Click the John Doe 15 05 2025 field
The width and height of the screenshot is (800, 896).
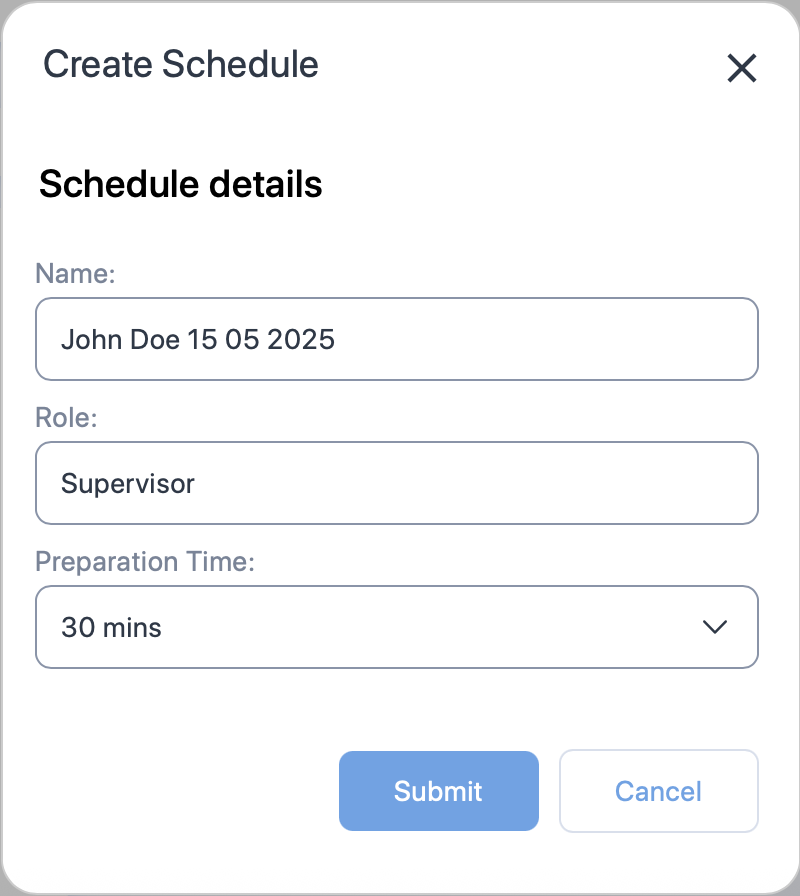click(397, 339)
